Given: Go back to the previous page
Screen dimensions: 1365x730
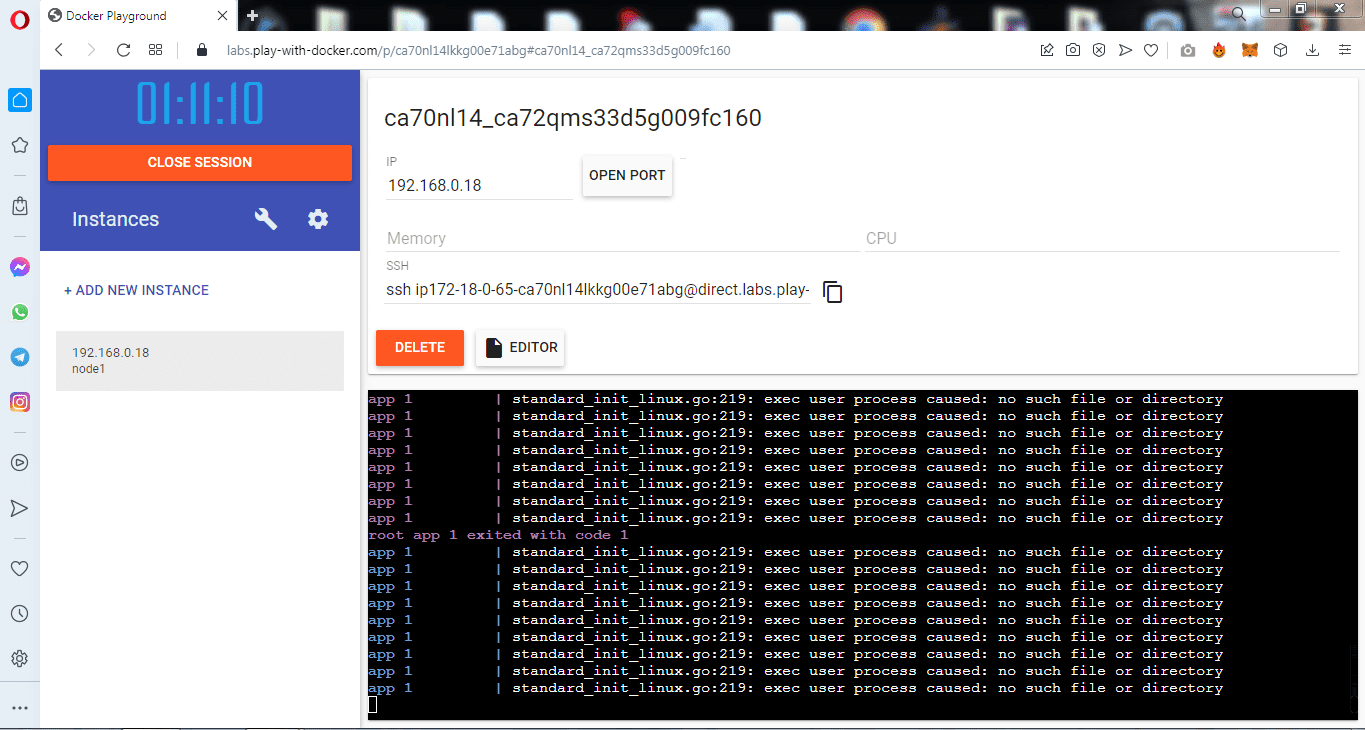Looking at the screenshot, I should 59,50.
